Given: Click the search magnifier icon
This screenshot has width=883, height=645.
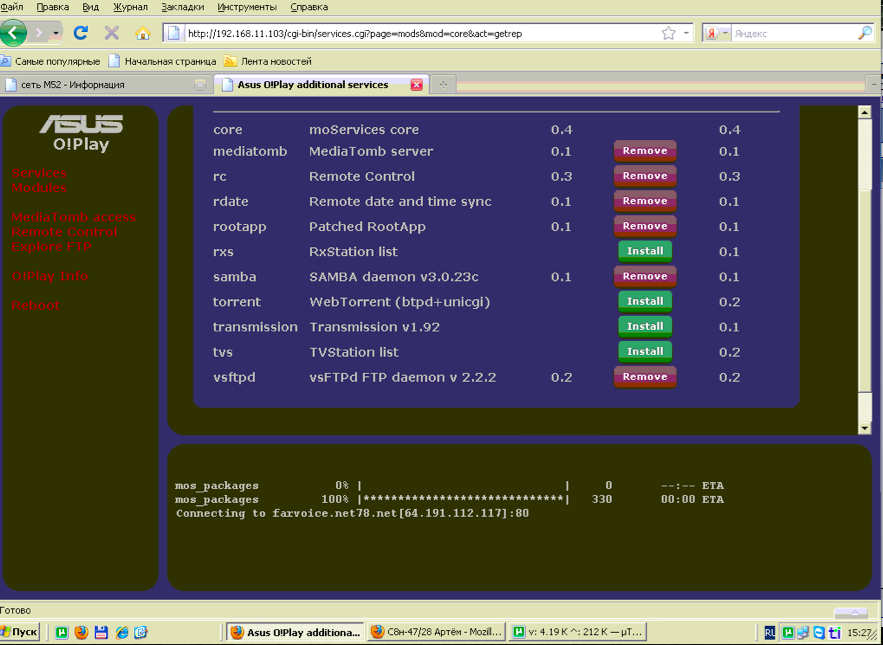Looking at the screenshot, I should click(x=865, y=33).
